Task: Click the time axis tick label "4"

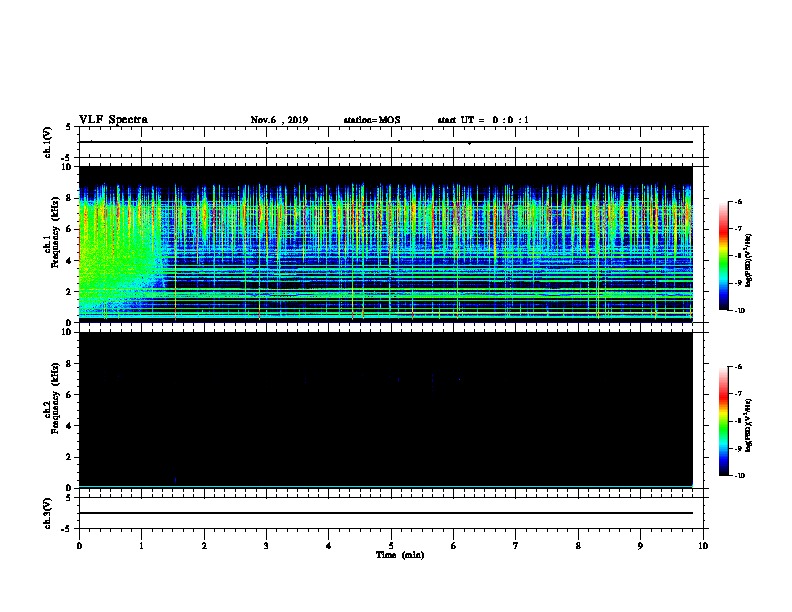Action: point(329,546)
